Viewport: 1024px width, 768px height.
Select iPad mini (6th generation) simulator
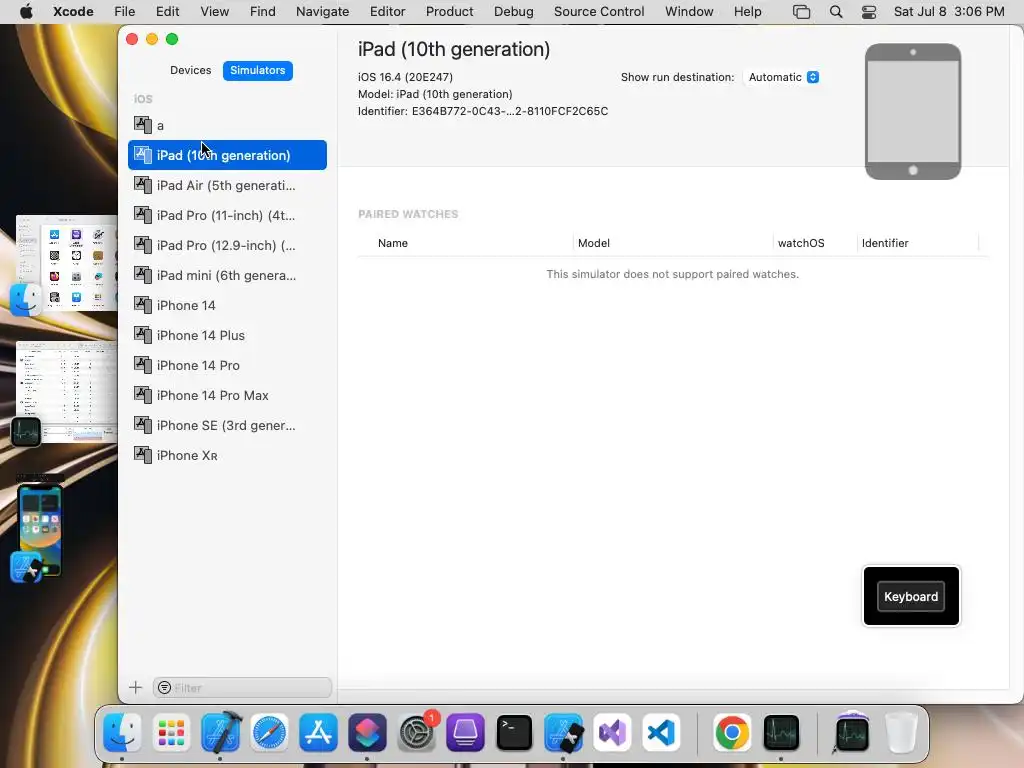point(227,275)
